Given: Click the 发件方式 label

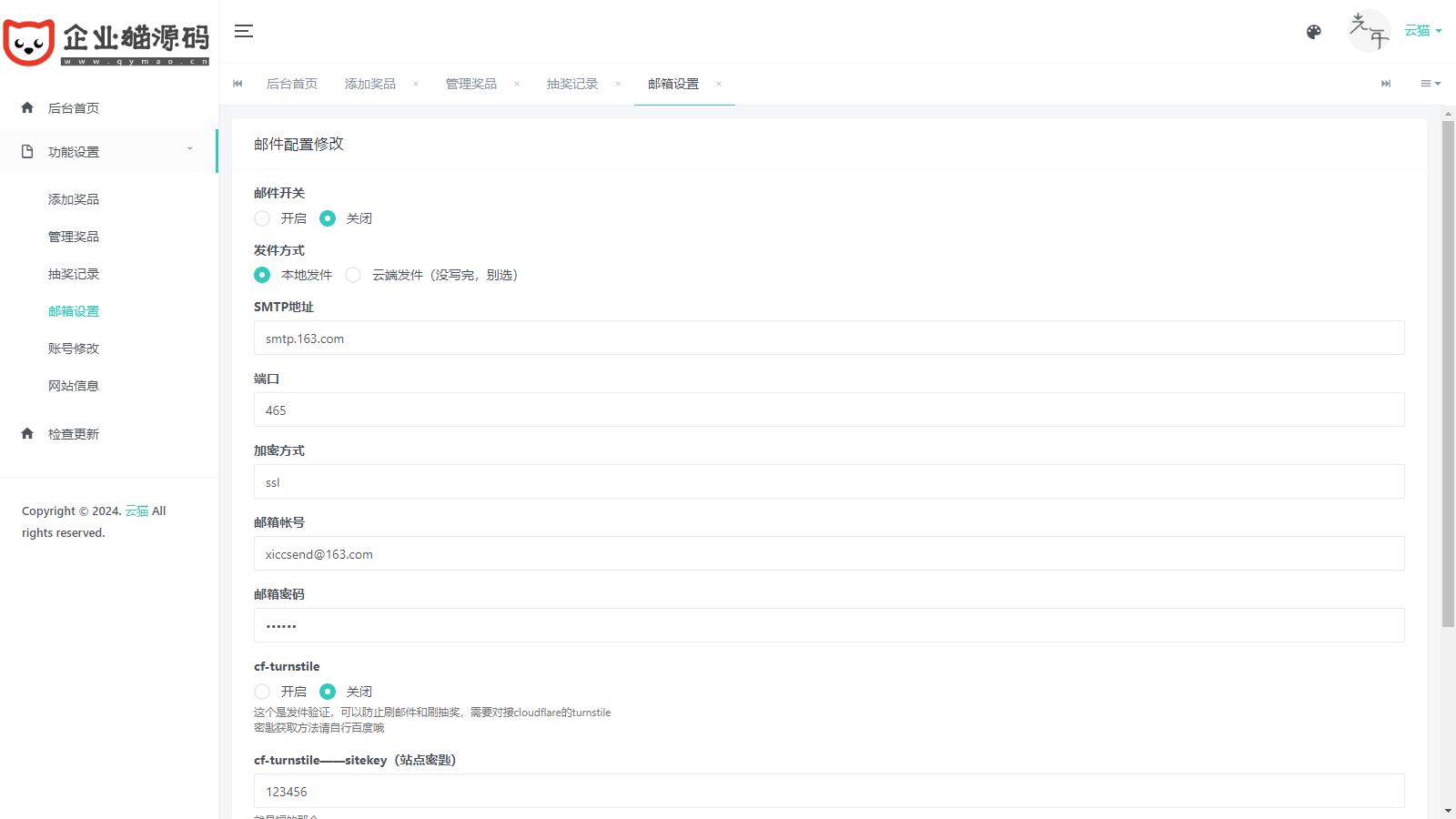Looking at the screenshot, I should click(279, 250).
